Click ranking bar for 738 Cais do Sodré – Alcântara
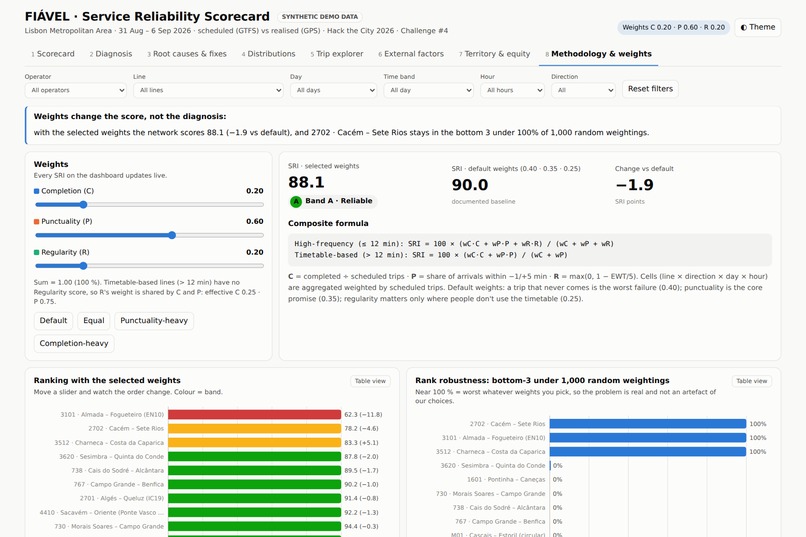 tap(254, 470)
